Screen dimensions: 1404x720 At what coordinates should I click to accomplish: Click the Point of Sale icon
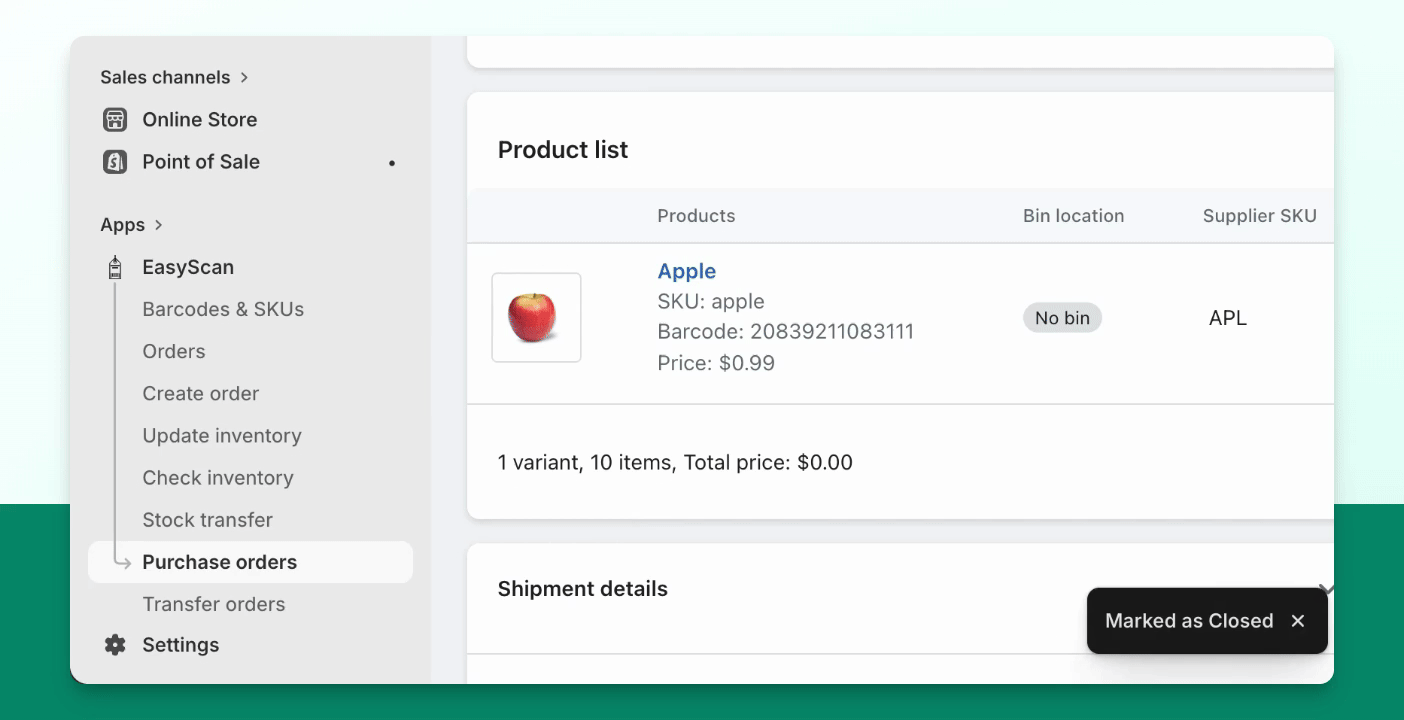tap(115, 162)
